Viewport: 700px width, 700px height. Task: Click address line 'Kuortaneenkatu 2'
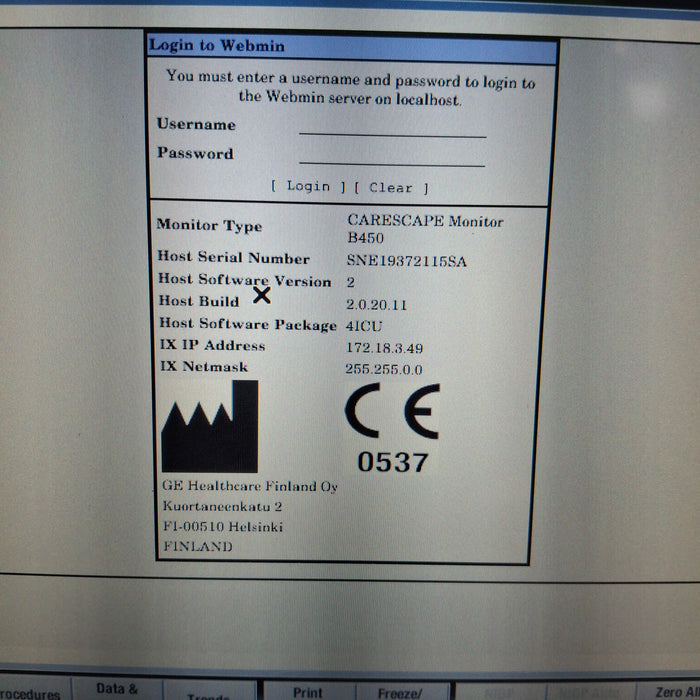coord(222,506)
